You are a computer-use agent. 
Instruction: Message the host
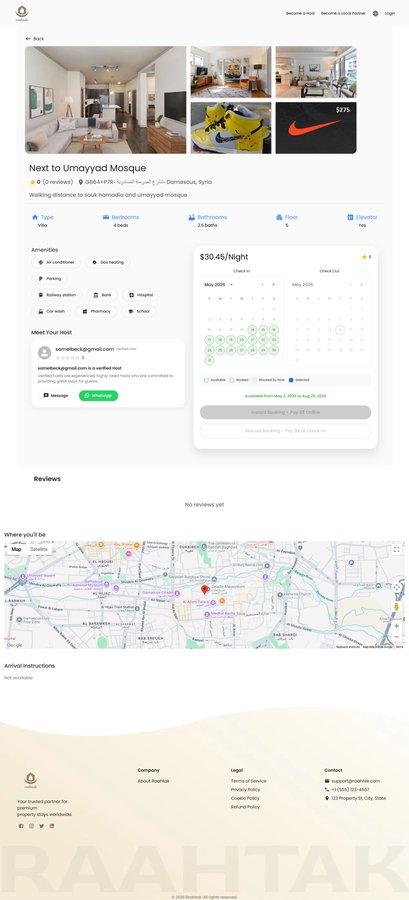56,395
